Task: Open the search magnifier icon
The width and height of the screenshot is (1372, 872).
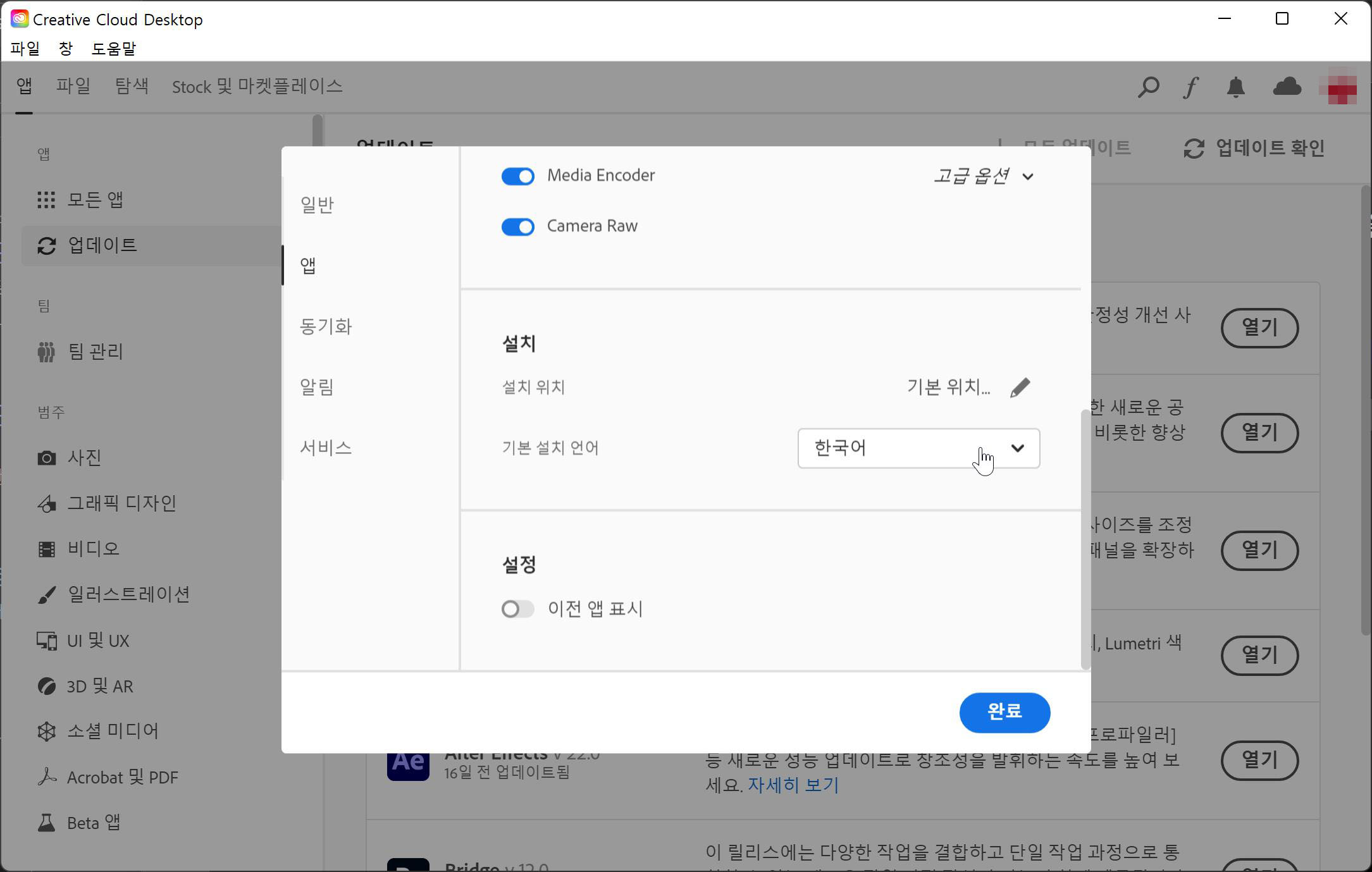Action: pyautogui.click(x=1148, y=87)
